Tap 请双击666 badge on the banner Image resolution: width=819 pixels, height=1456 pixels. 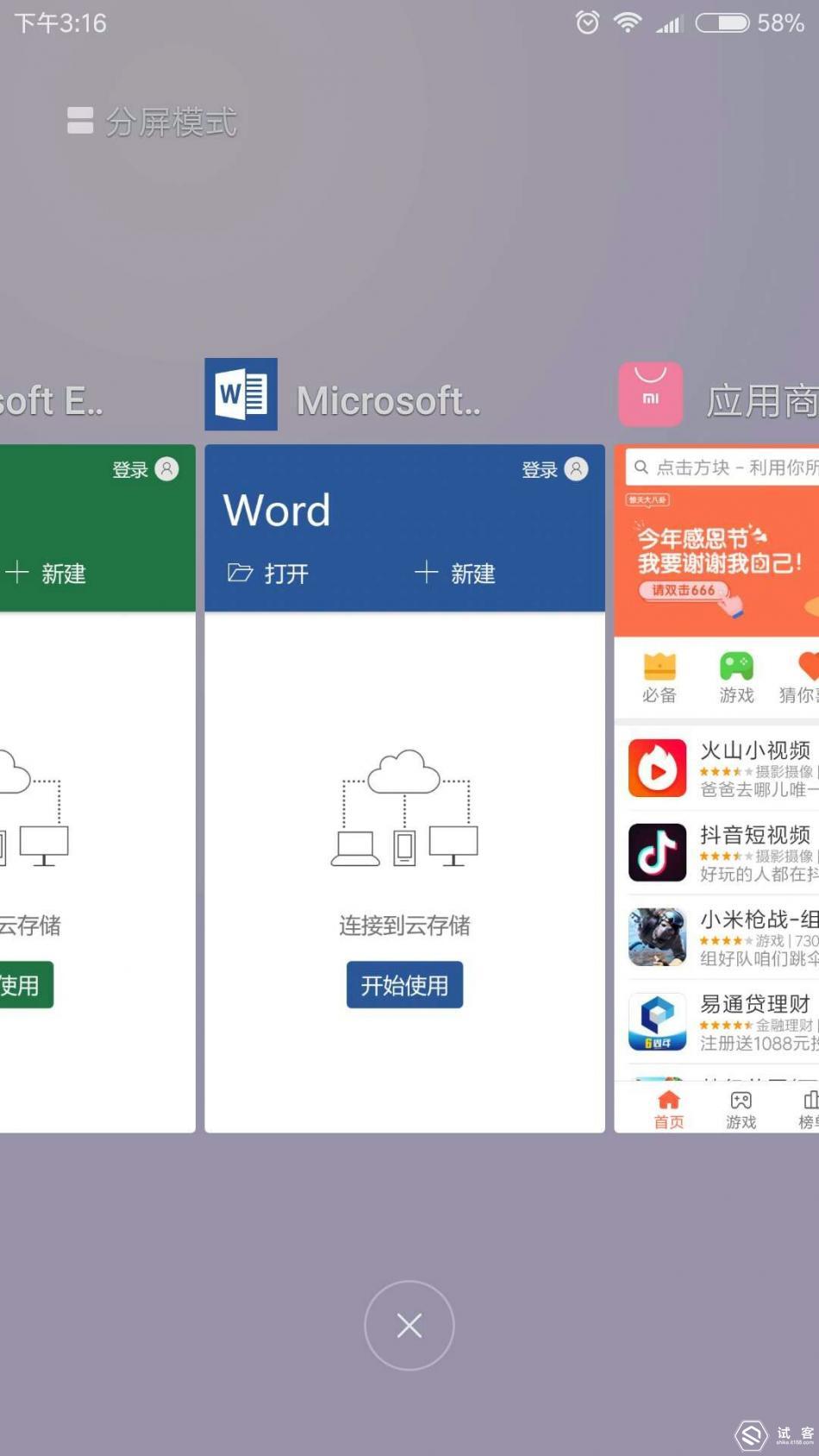pos(685,591)
